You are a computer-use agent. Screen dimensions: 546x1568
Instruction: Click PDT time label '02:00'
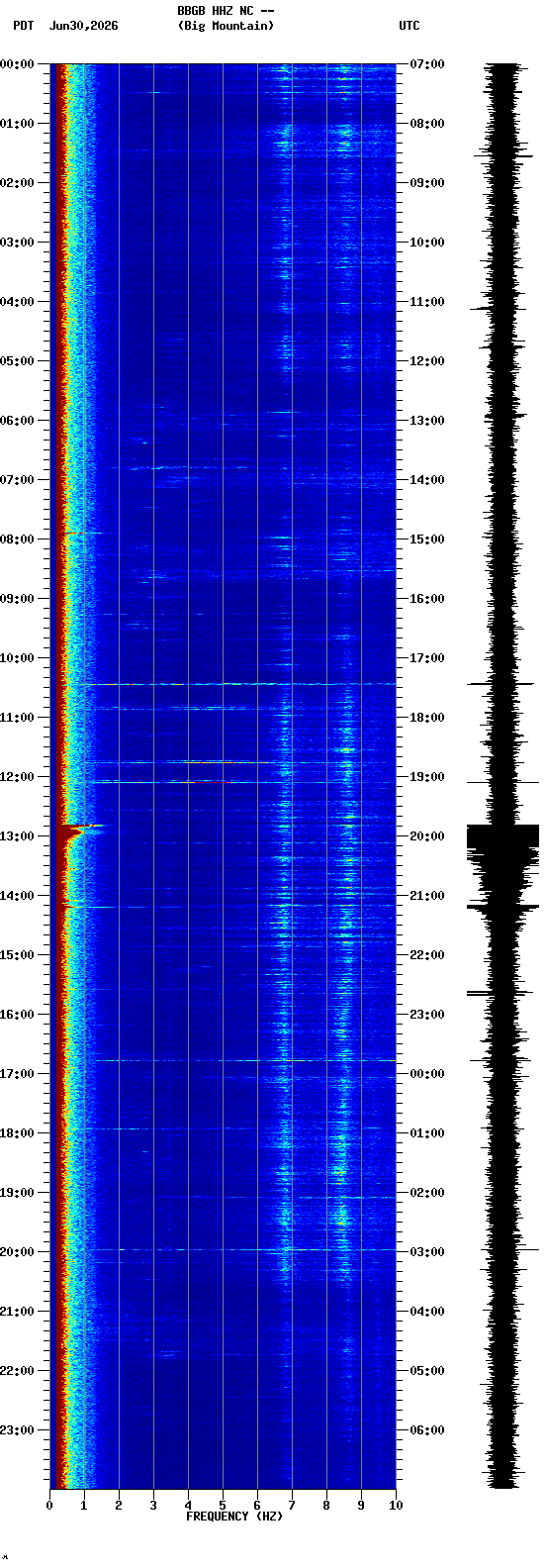17,183
